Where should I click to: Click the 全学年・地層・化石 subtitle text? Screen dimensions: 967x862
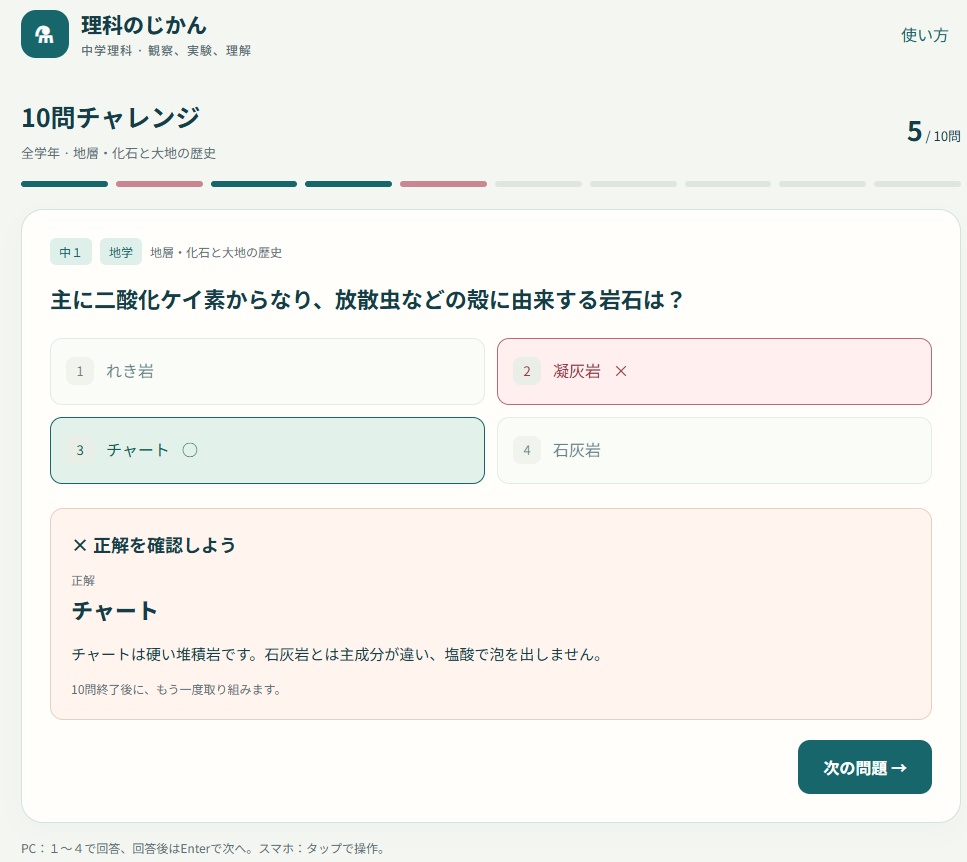click(118, 153)
